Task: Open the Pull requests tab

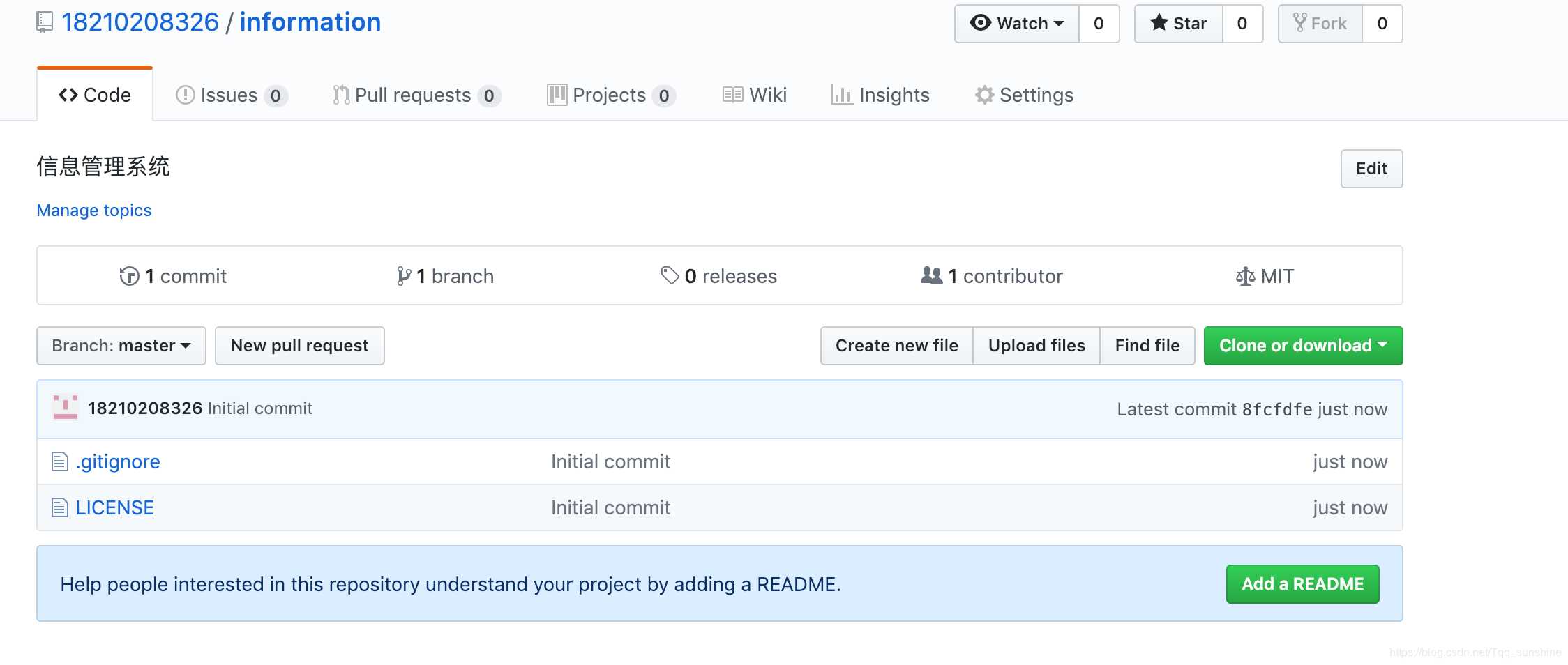Action: [416, 95]
